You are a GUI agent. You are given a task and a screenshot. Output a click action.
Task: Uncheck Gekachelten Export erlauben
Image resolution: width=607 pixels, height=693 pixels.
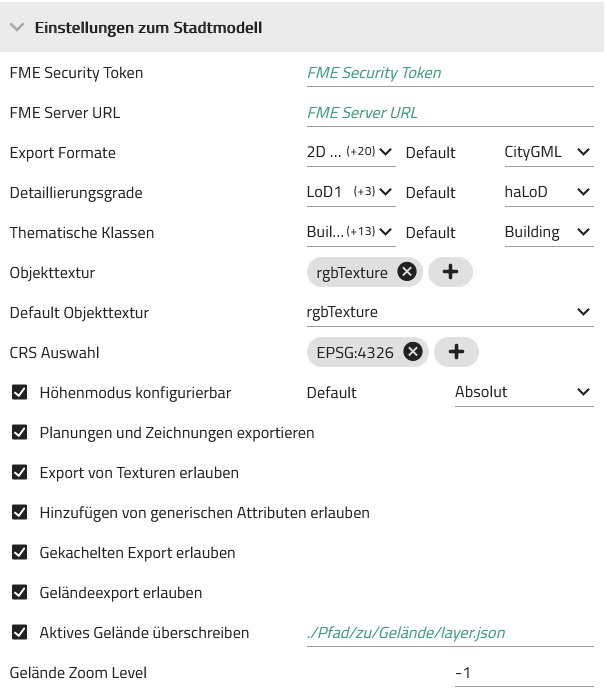(19, 552)
